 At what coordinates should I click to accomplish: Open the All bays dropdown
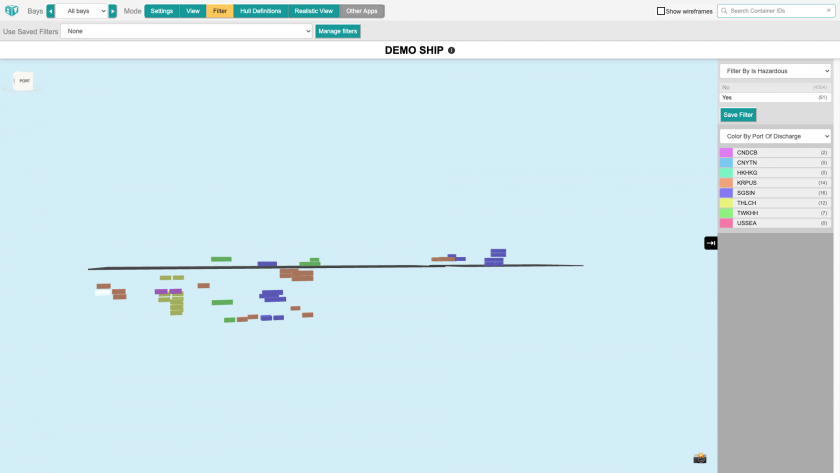tap(82, 11)
